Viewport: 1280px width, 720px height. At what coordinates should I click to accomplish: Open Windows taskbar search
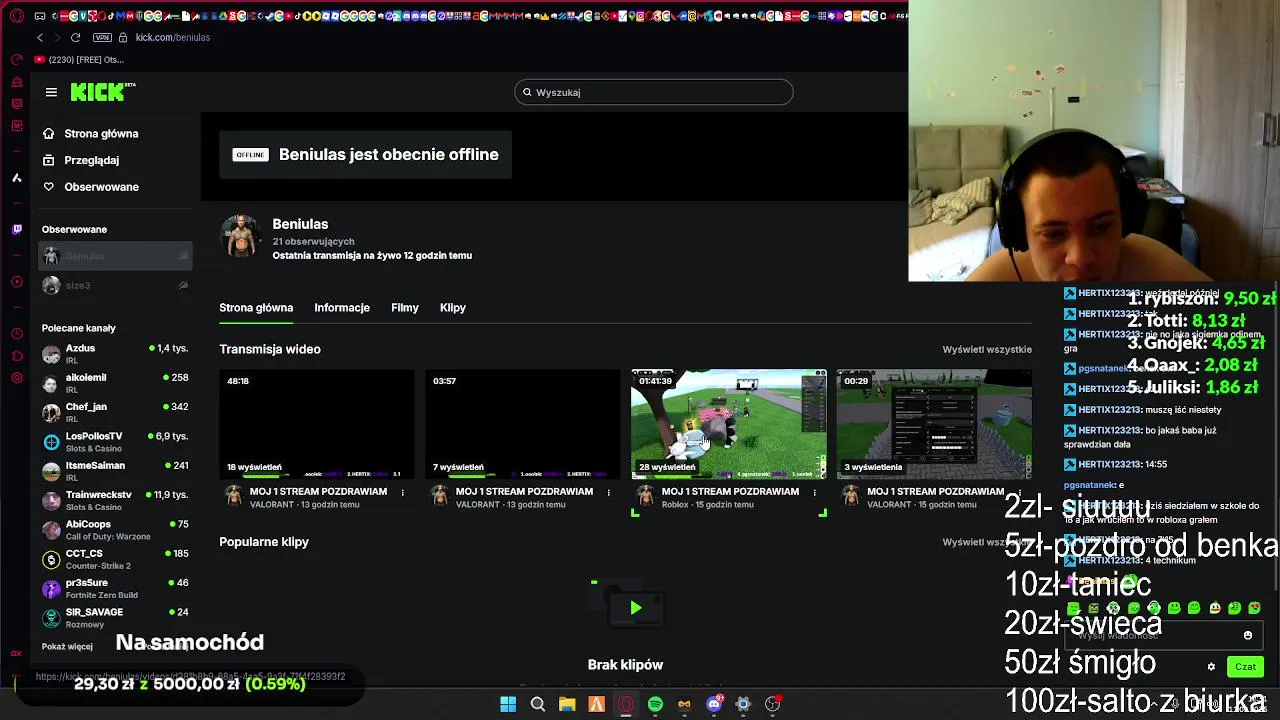pos(538,704)
